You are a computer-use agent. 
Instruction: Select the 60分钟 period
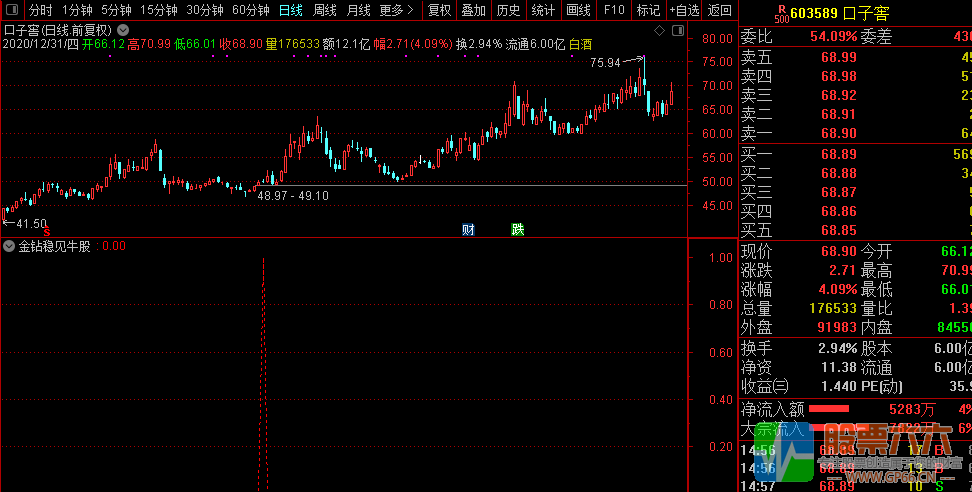pyautogui.click(x=250, y=10)
